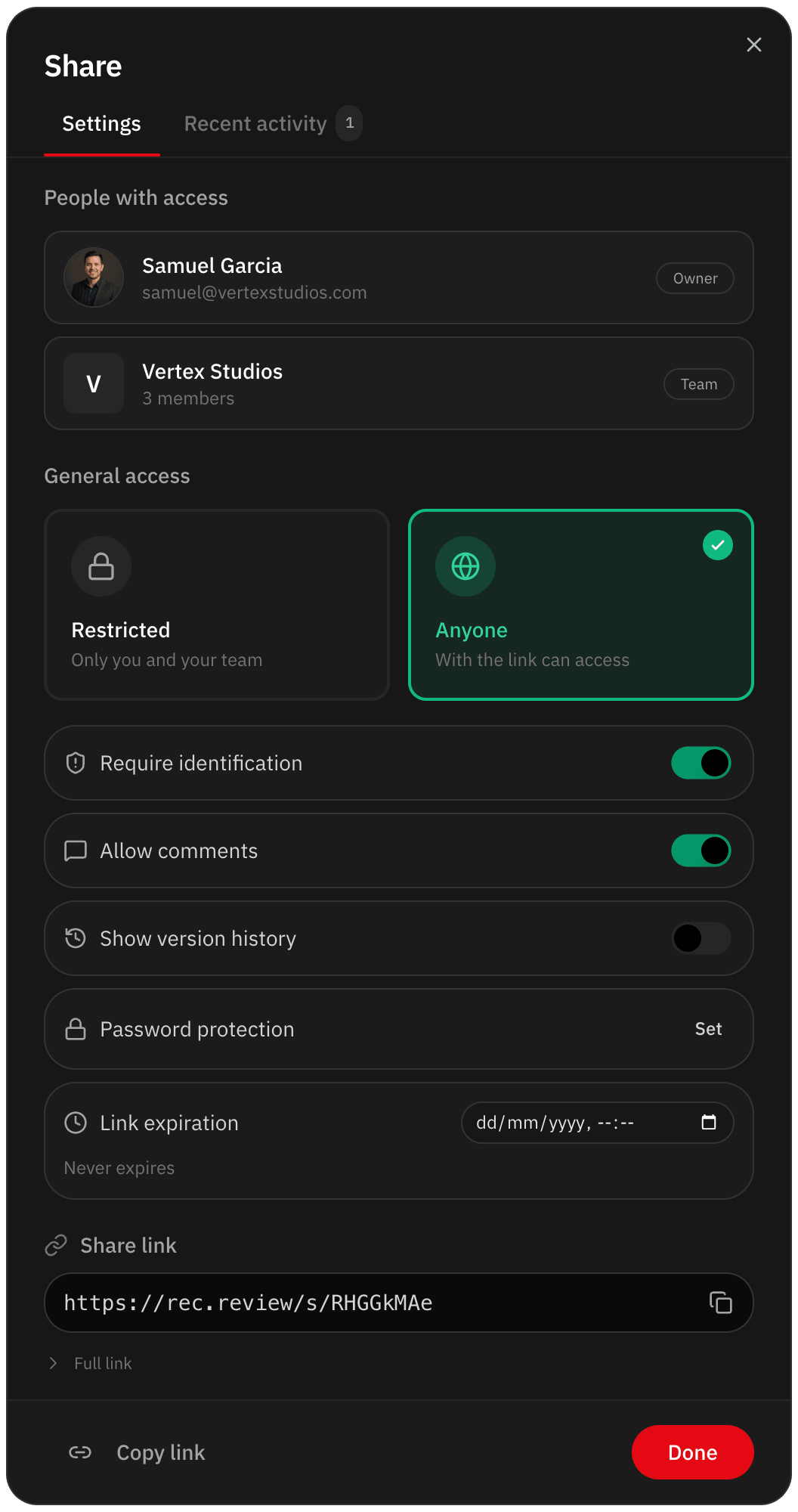This screenshot has height=1512, width=798.
Task: Click the version history clock icon
Action: pyautogui.click(x=76, y=938)
